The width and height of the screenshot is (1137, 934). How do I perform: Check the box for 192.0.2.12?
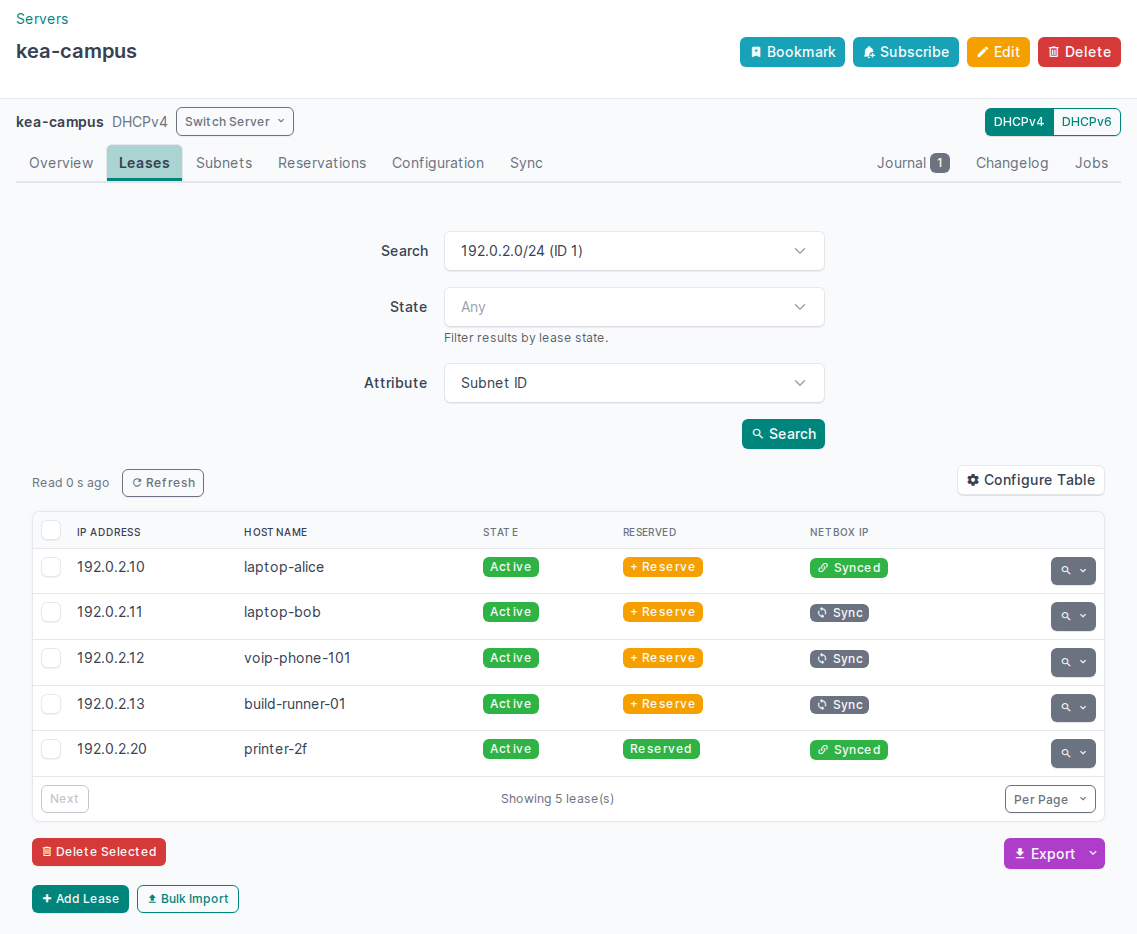coord(51,658)
